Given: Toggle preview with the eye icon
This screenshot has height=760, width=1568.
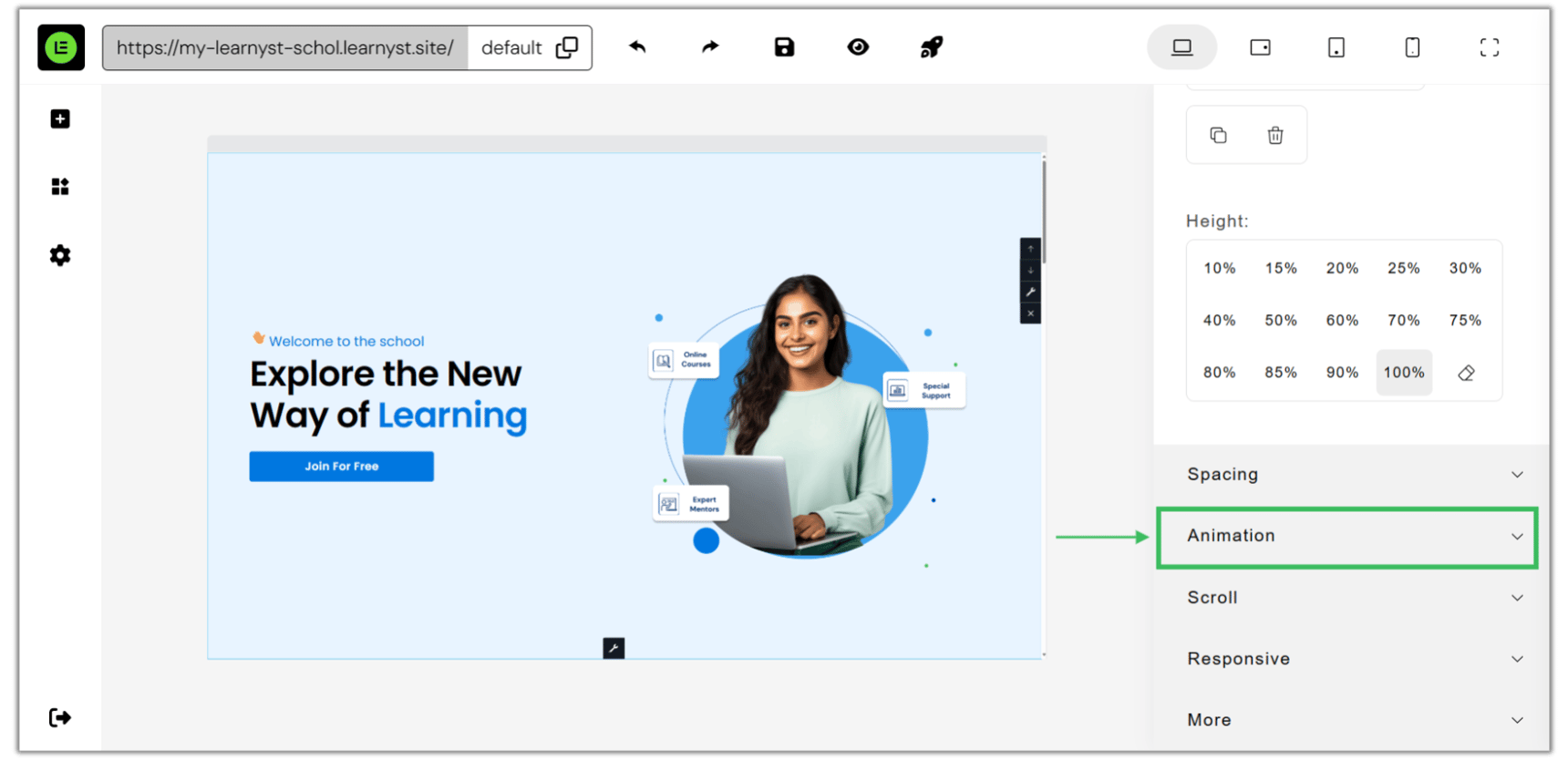Looking at the screenshot, I should (858, 47).
